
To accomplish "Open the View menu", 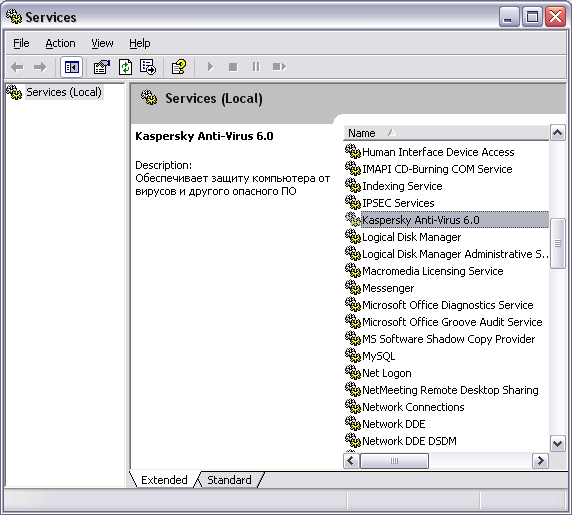I will click(x=102, y=43).
